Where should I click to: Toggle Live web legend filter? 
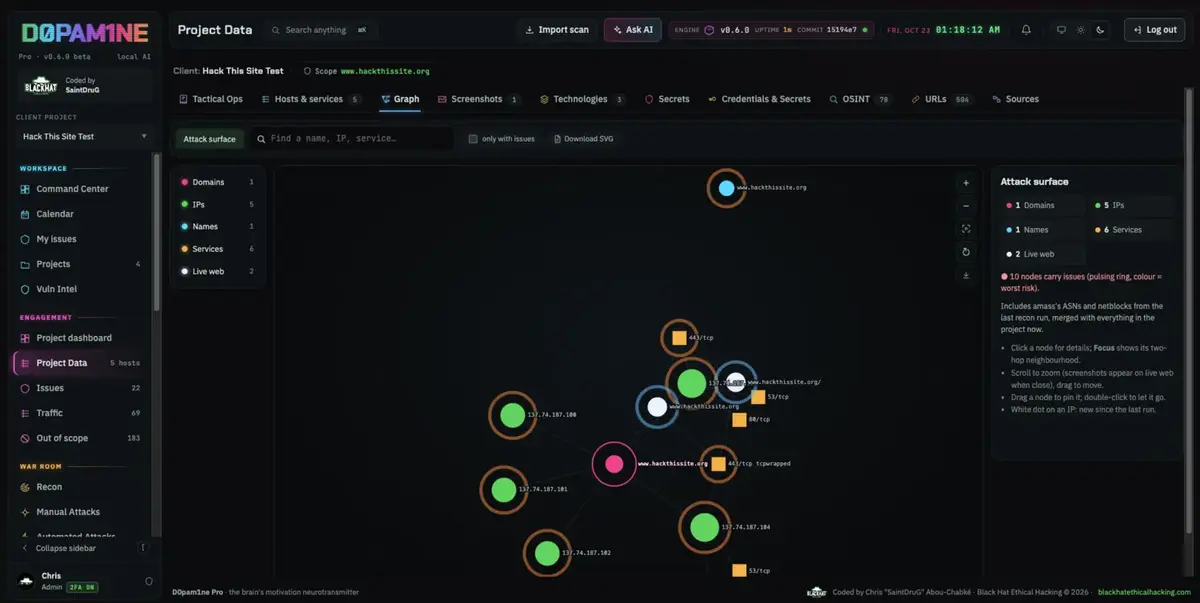217,271
